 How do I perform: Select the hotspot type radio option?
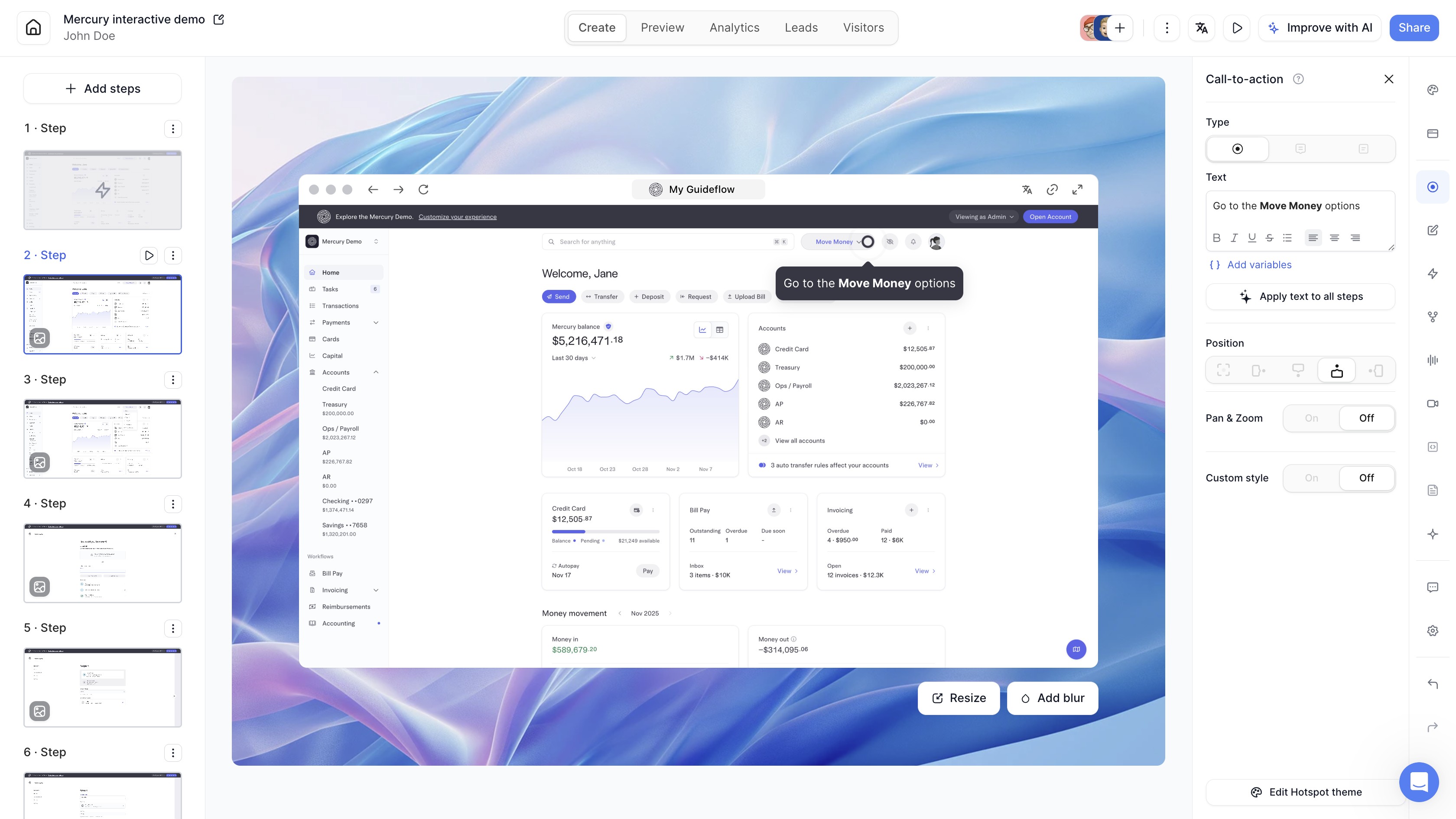[x=1237, y=149]
